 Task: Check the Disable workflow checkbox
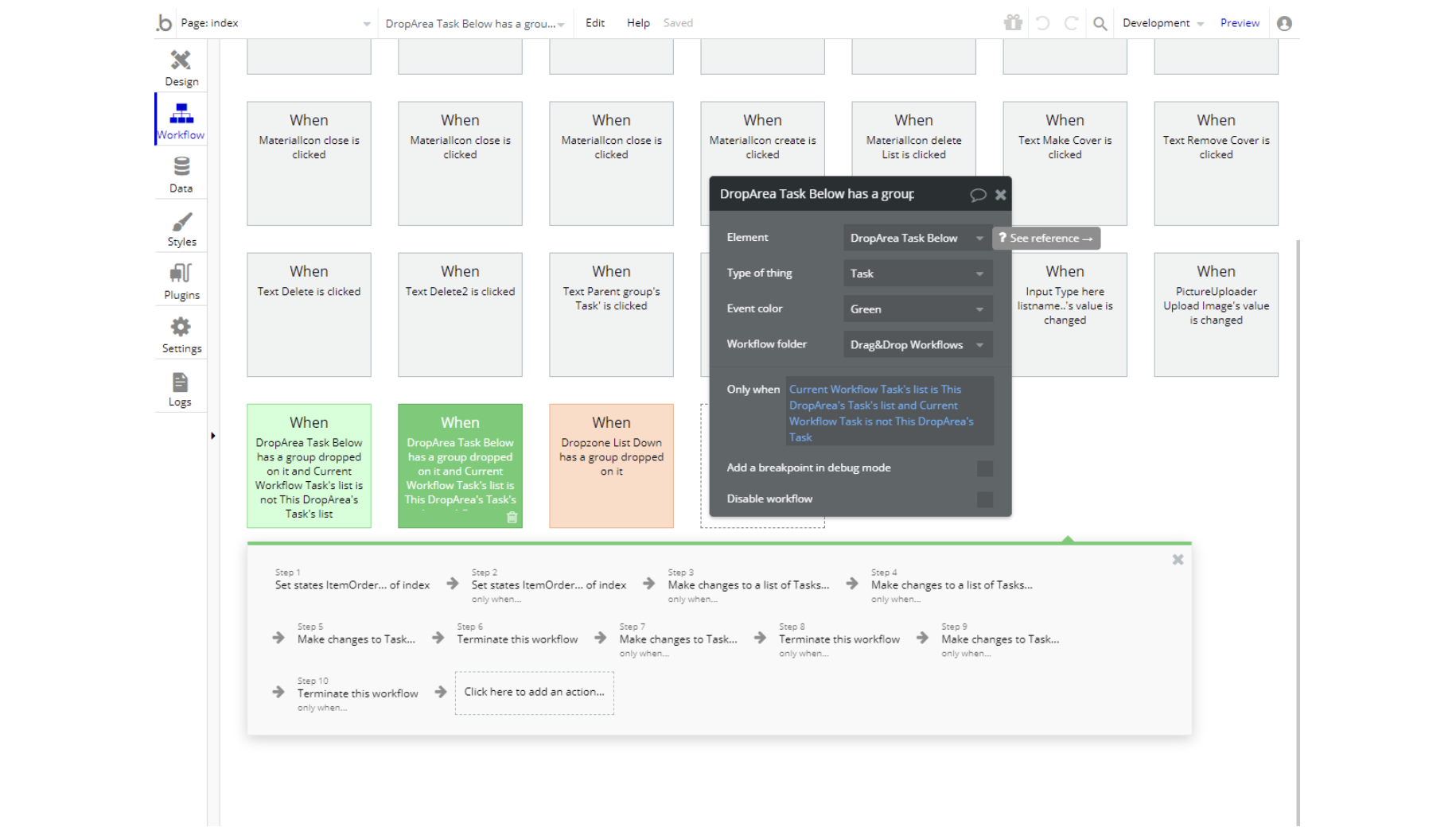(x=985, y=499)
